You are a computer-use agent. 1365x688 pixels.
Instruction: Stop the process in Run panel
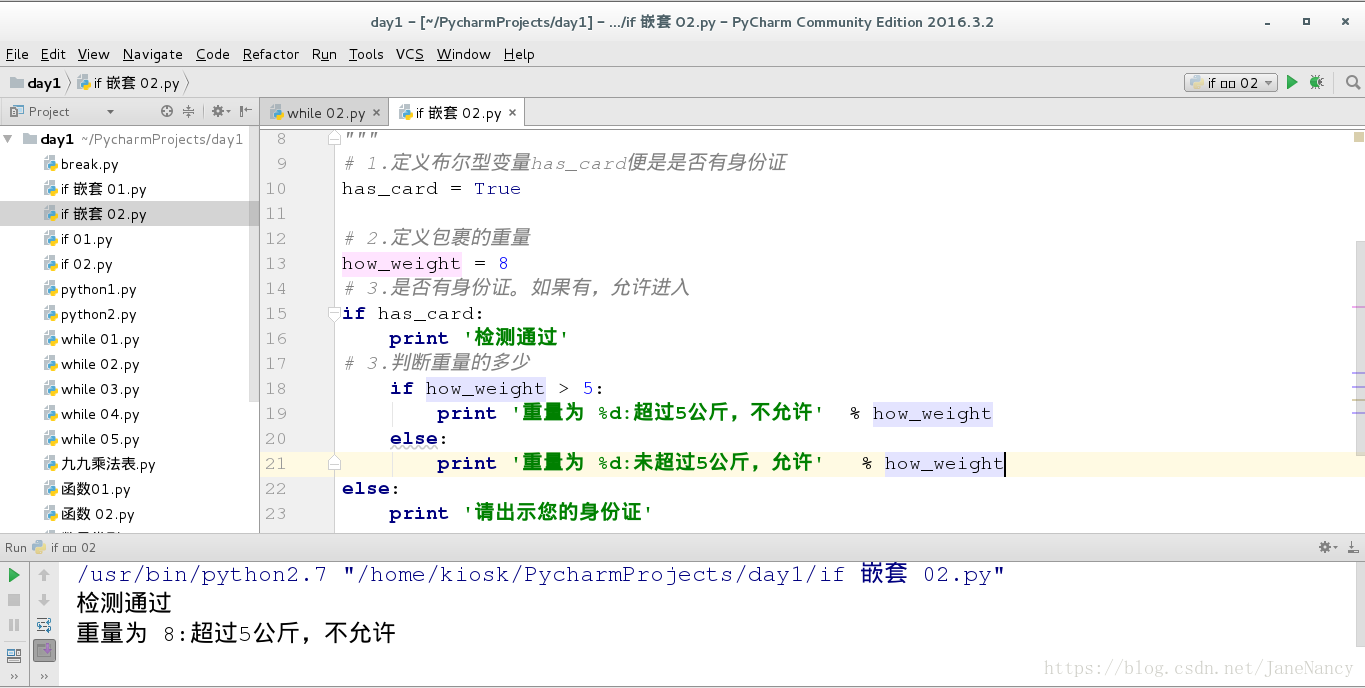[x=14, y=600]
